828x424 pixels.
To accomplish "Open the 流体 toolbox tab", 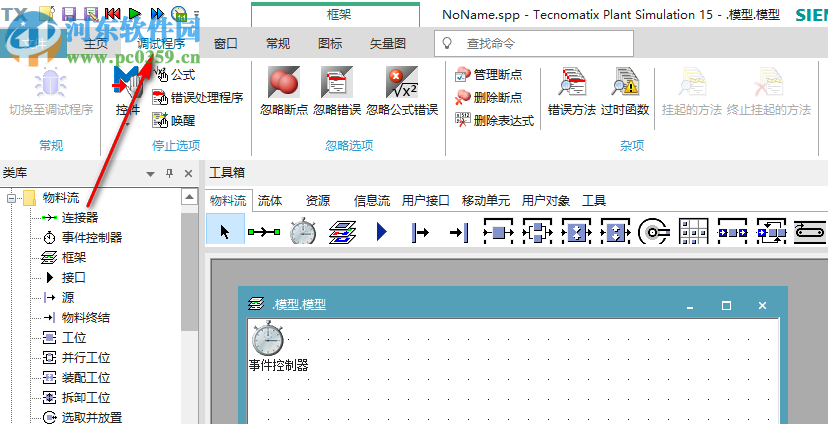I will [x=270, y=201].
